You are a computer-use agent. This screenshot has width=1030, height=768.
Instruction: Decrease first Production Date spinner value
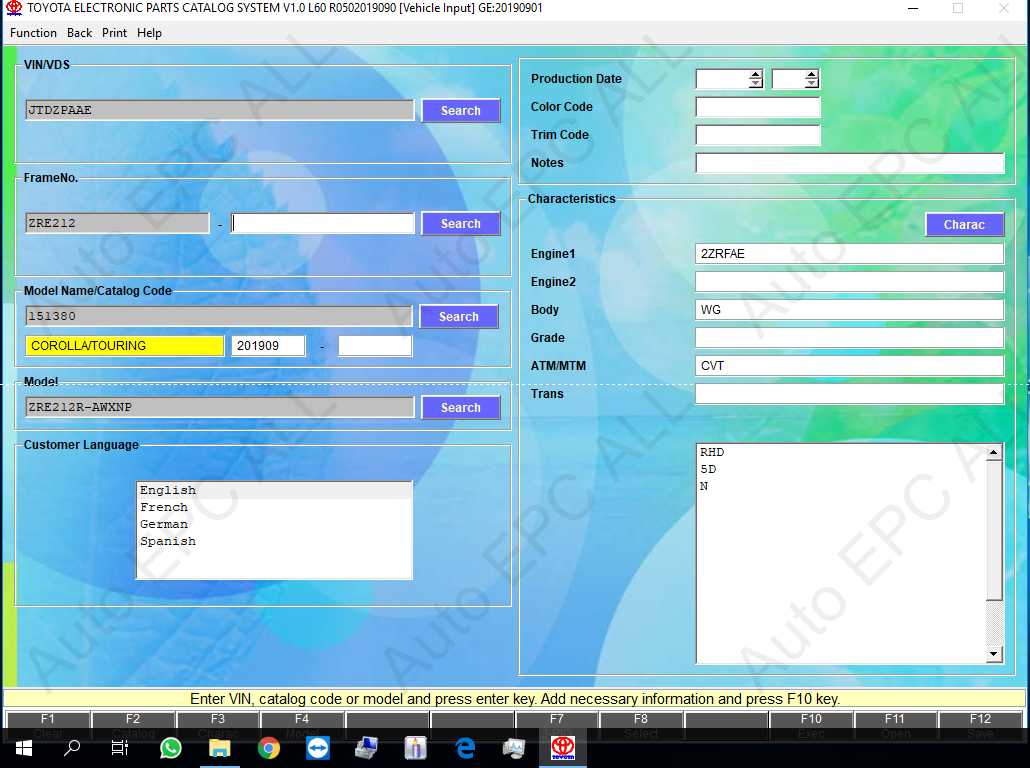(x=755, y=83)
